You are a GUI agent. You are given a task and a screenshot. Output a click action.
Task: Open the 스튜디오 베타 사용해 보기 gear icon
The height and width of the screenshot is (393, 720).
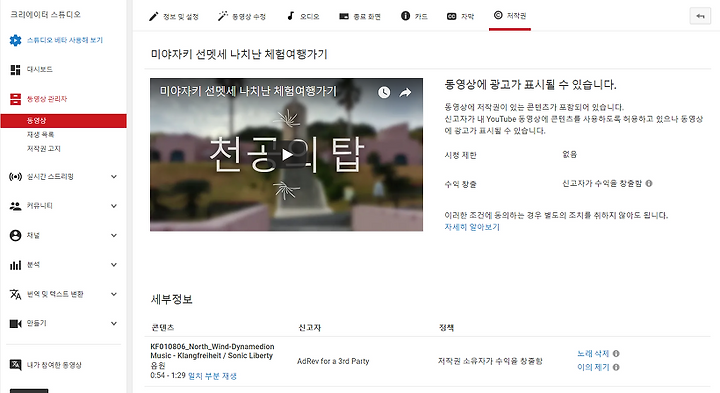(15, 40)
